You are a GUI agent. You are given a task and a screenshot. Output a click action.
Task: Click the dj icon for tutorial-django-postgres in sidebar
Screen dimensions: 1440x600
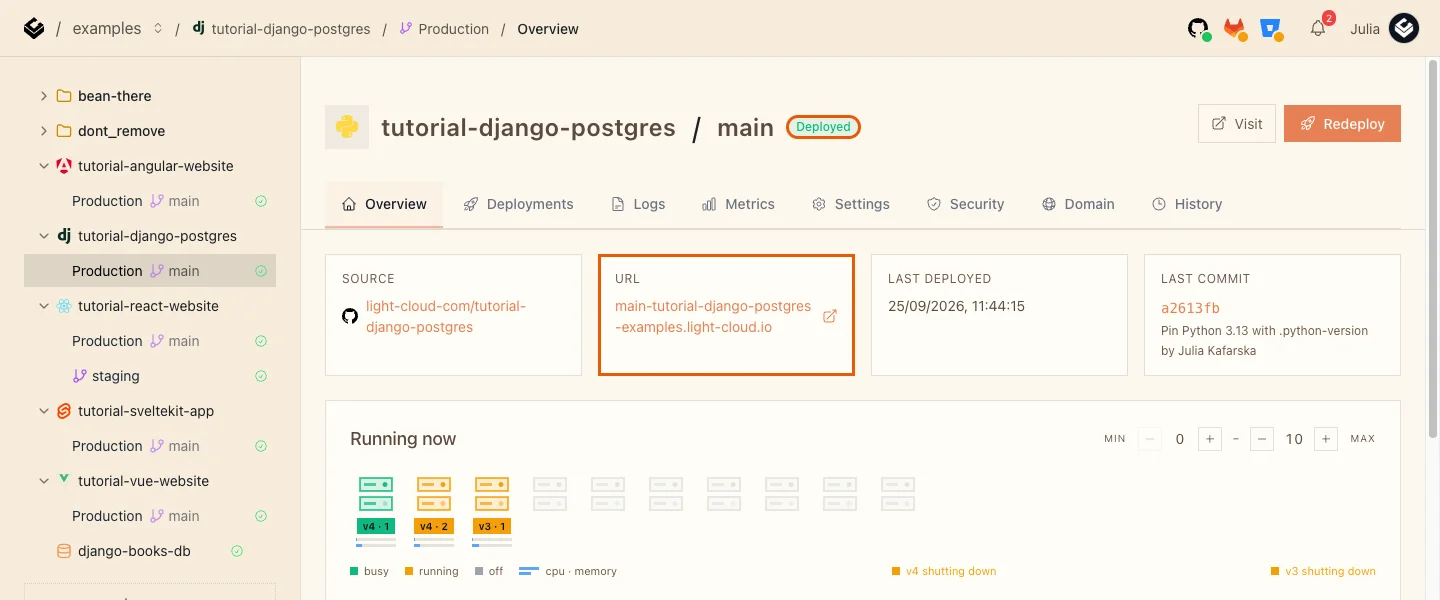(x=64, y=236)
